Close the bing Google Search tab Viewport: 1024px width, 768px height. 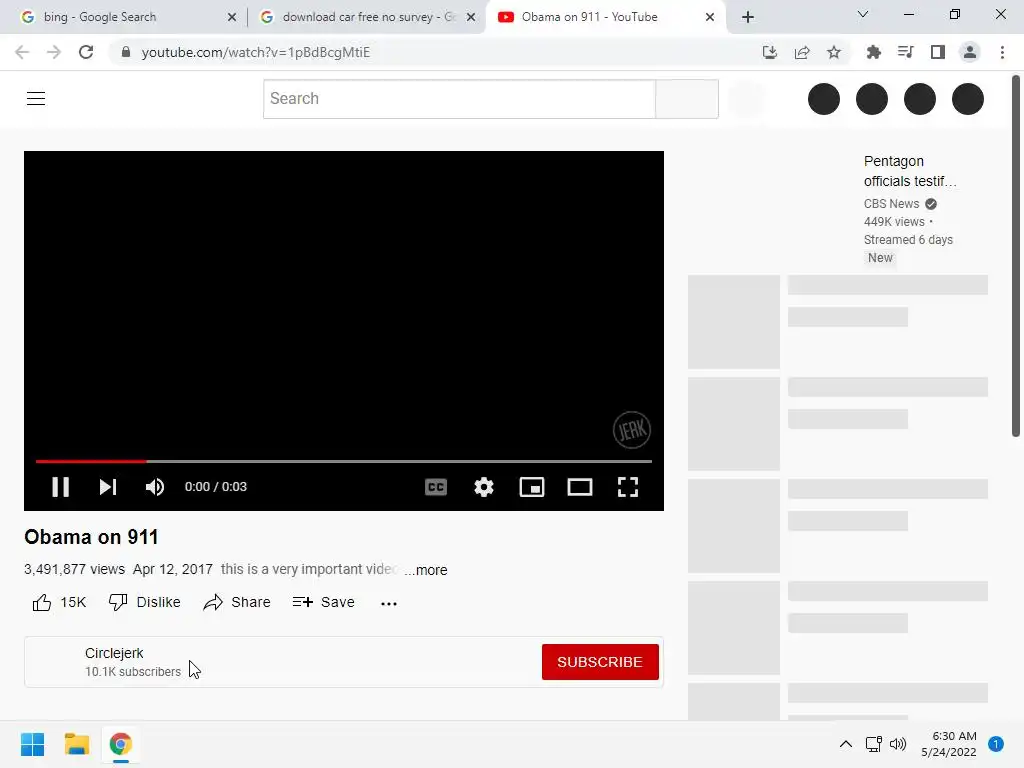point(232,18)
